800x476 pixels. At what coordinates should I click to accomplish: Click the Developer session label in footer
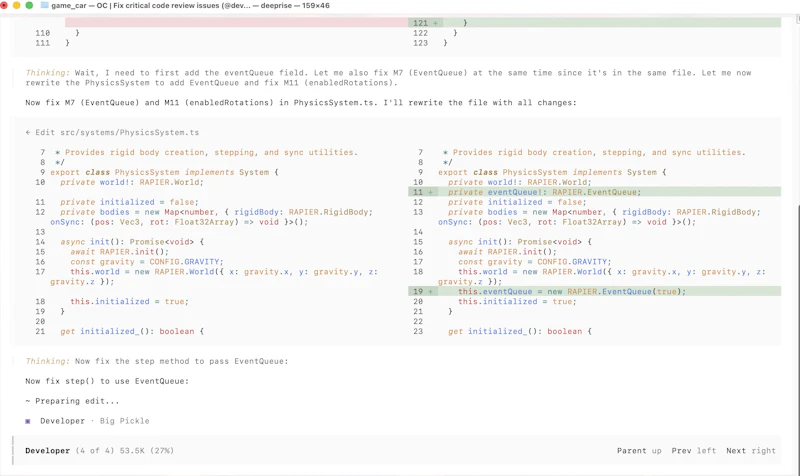(47, 450)
